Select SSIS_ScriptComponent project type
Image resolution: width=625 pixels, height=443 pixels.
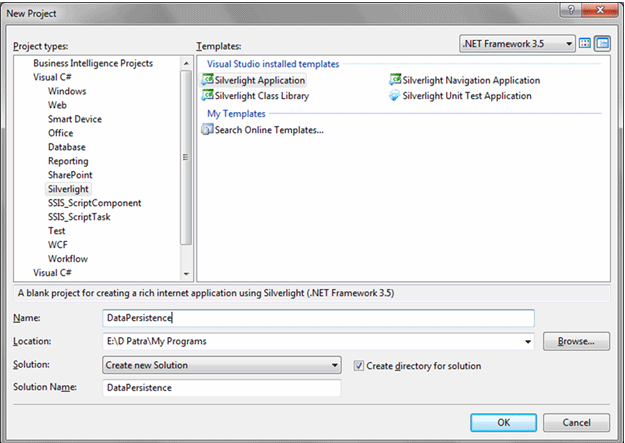[94, 203]
